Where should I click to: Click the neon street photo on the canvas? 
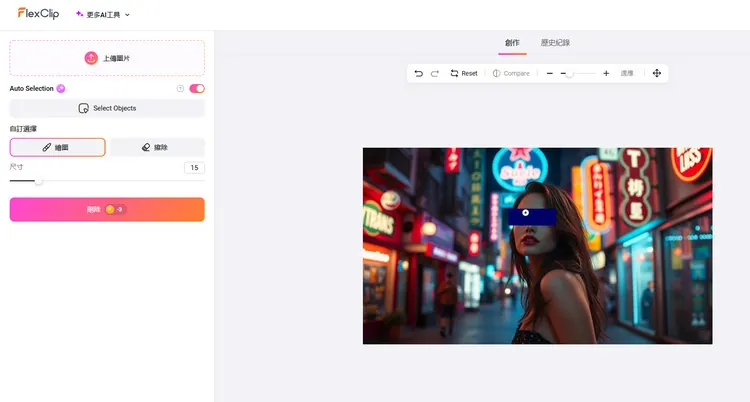click(538, 246)
